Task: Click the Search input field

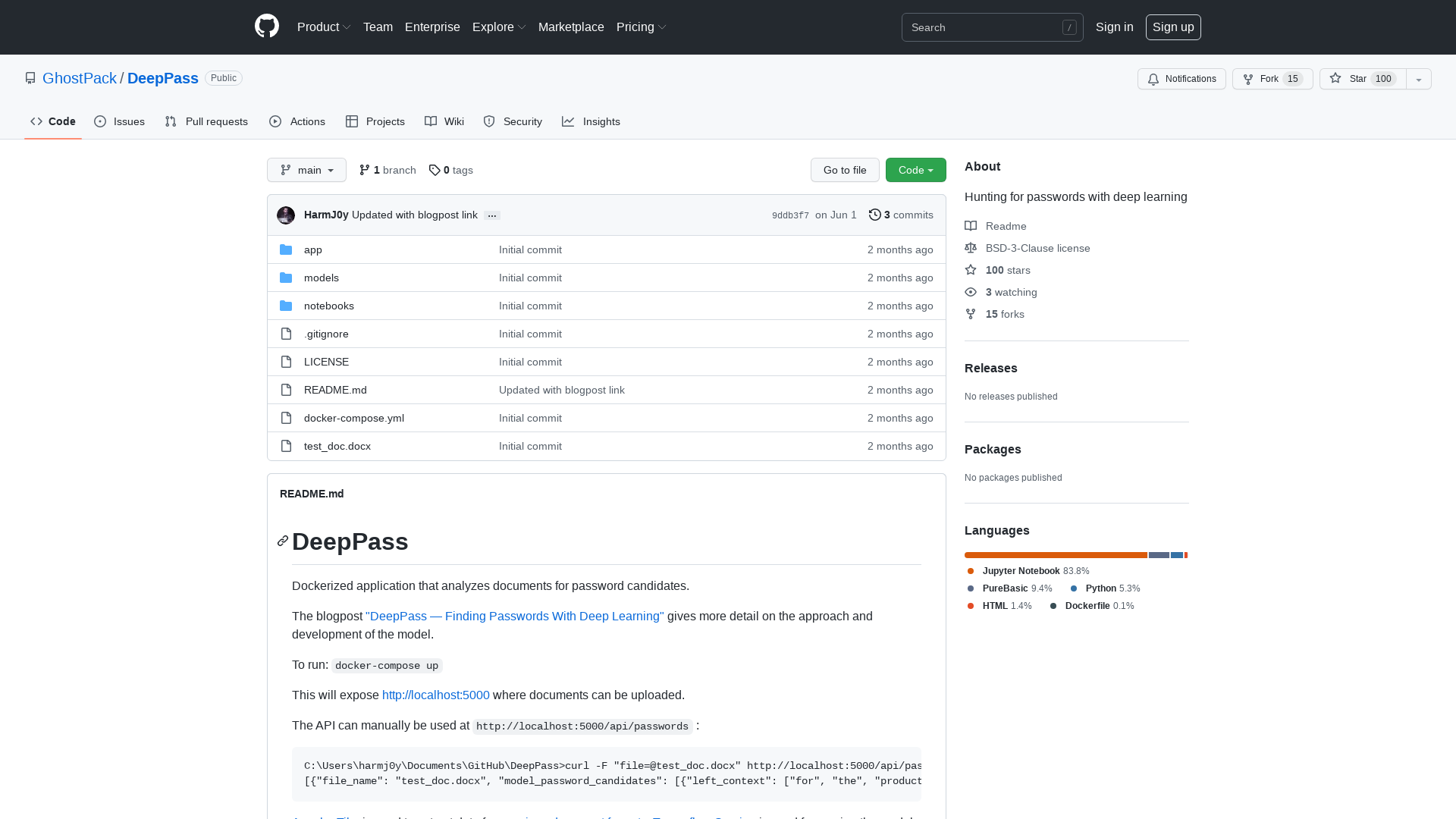Action: pyautogui.click(x=993, y=27)
